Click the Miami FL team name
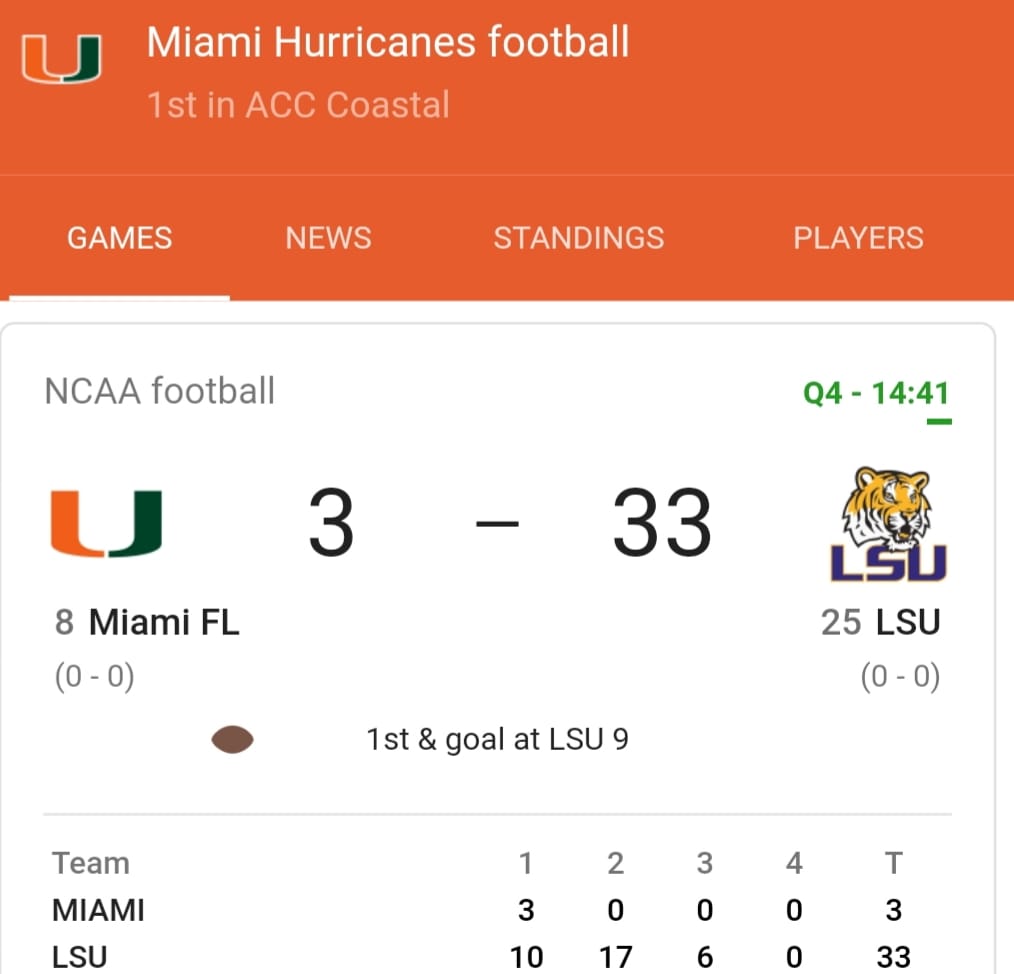This screenshot has height=974, width=1014. (164, 622)
